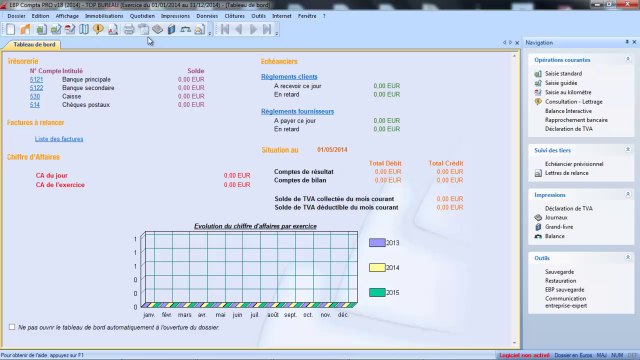Click the printer toolbar icon

pyautogui.click(x=129, y=29)
